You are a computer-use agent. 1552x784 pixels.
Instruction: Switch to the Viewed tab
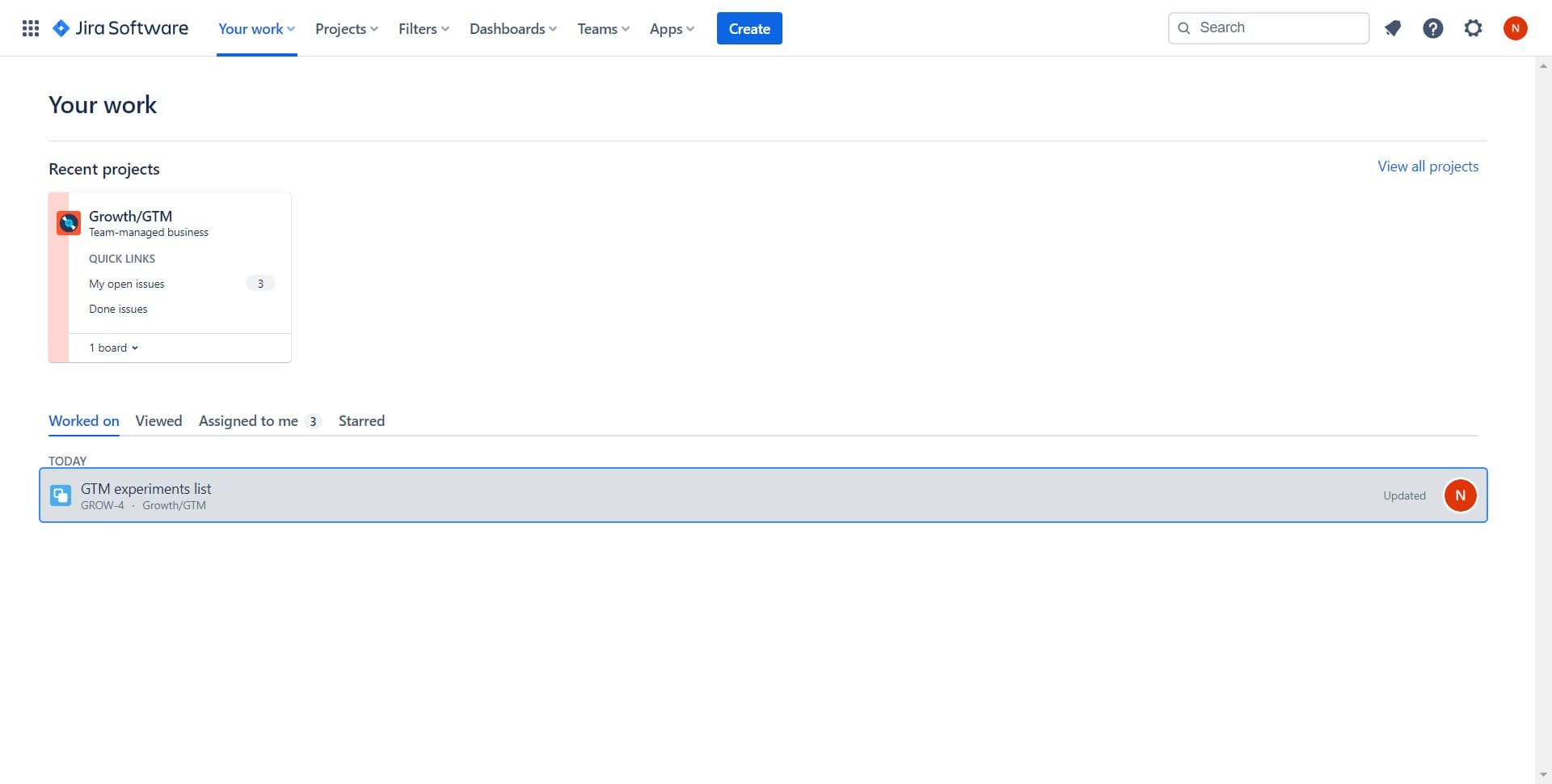click(158, 420)
